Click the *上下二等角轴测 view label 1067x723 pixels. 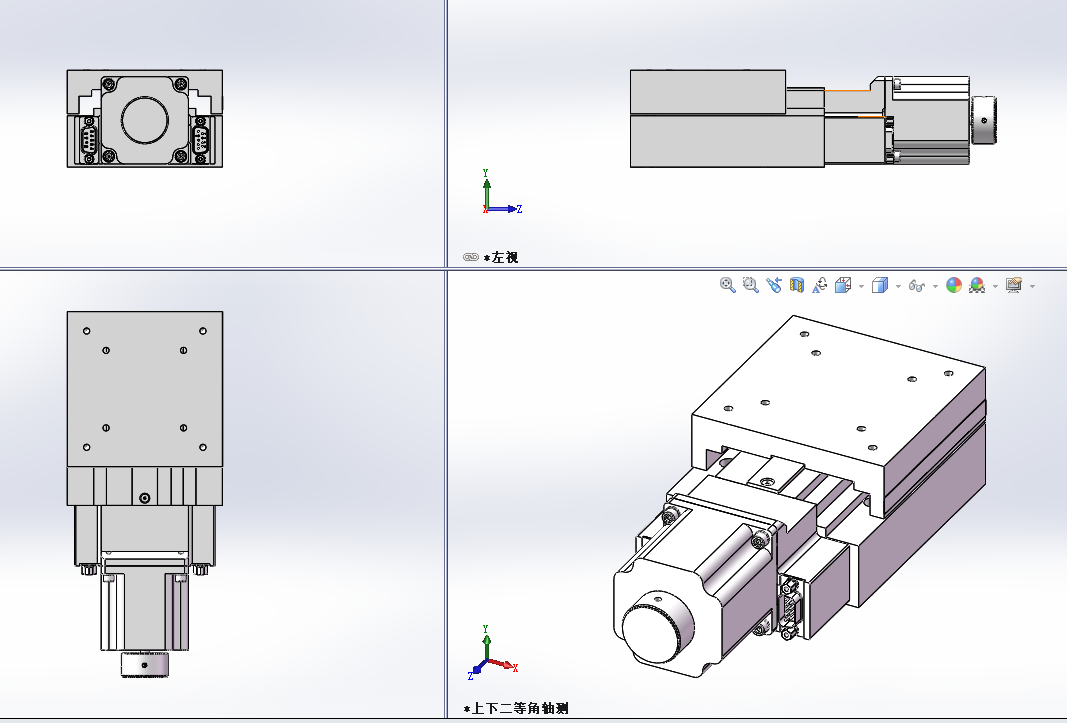point(516,709)
